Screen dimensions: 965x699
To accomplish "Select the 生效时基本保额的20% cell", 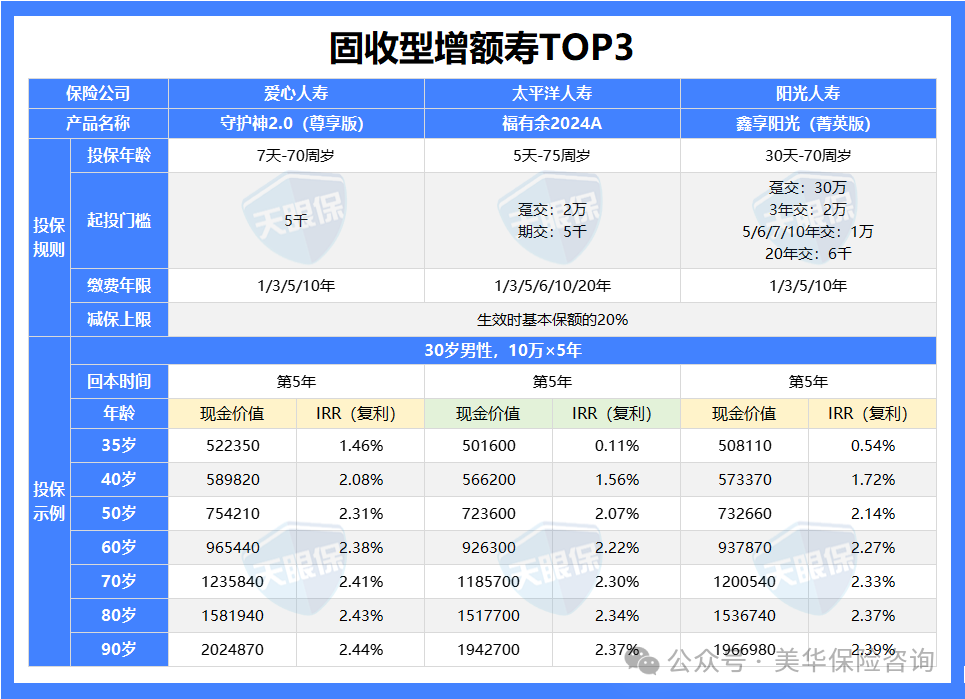I will click(552, 320).
